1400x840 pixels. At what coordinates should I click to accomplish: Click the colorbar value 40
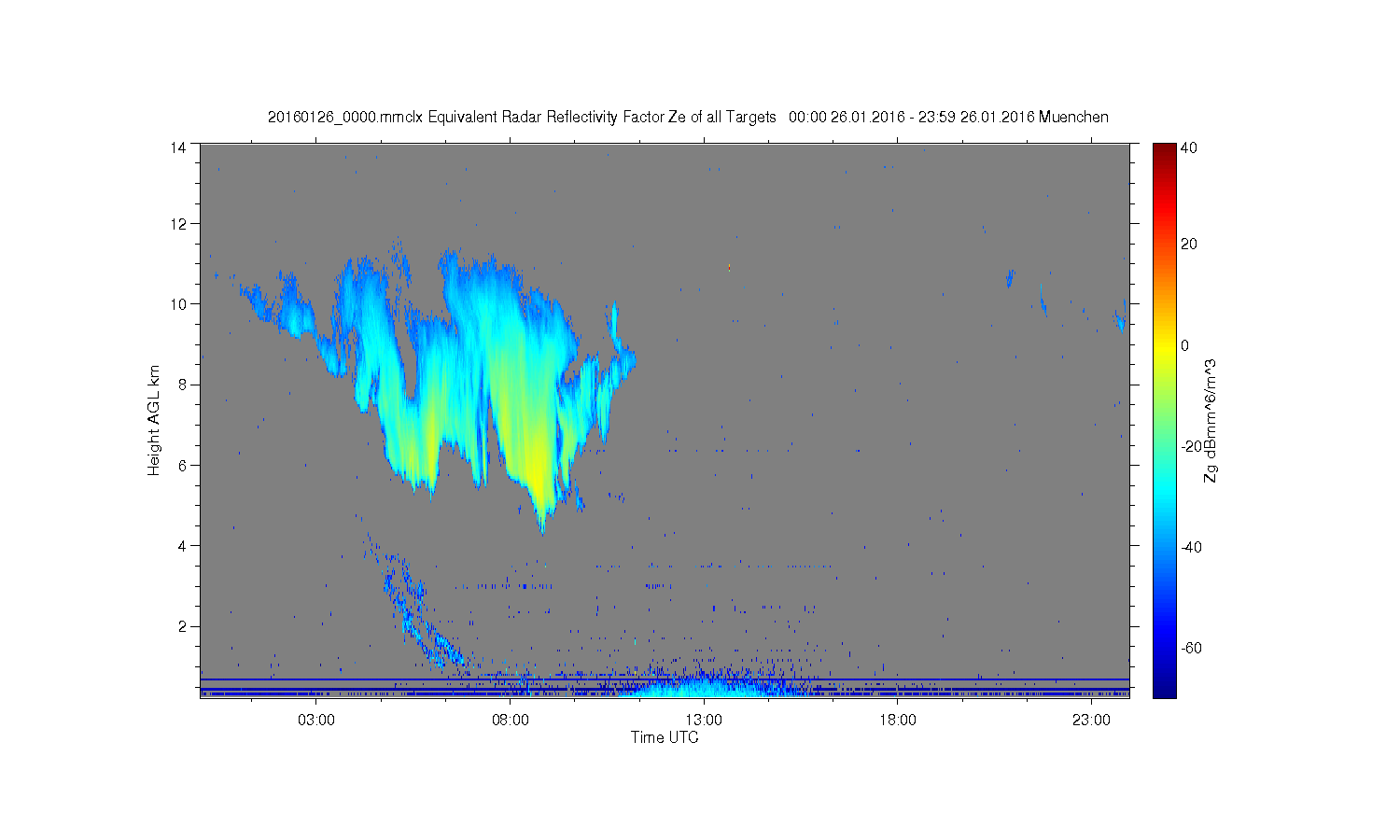pyautogui.click(x=1189, y=147)
